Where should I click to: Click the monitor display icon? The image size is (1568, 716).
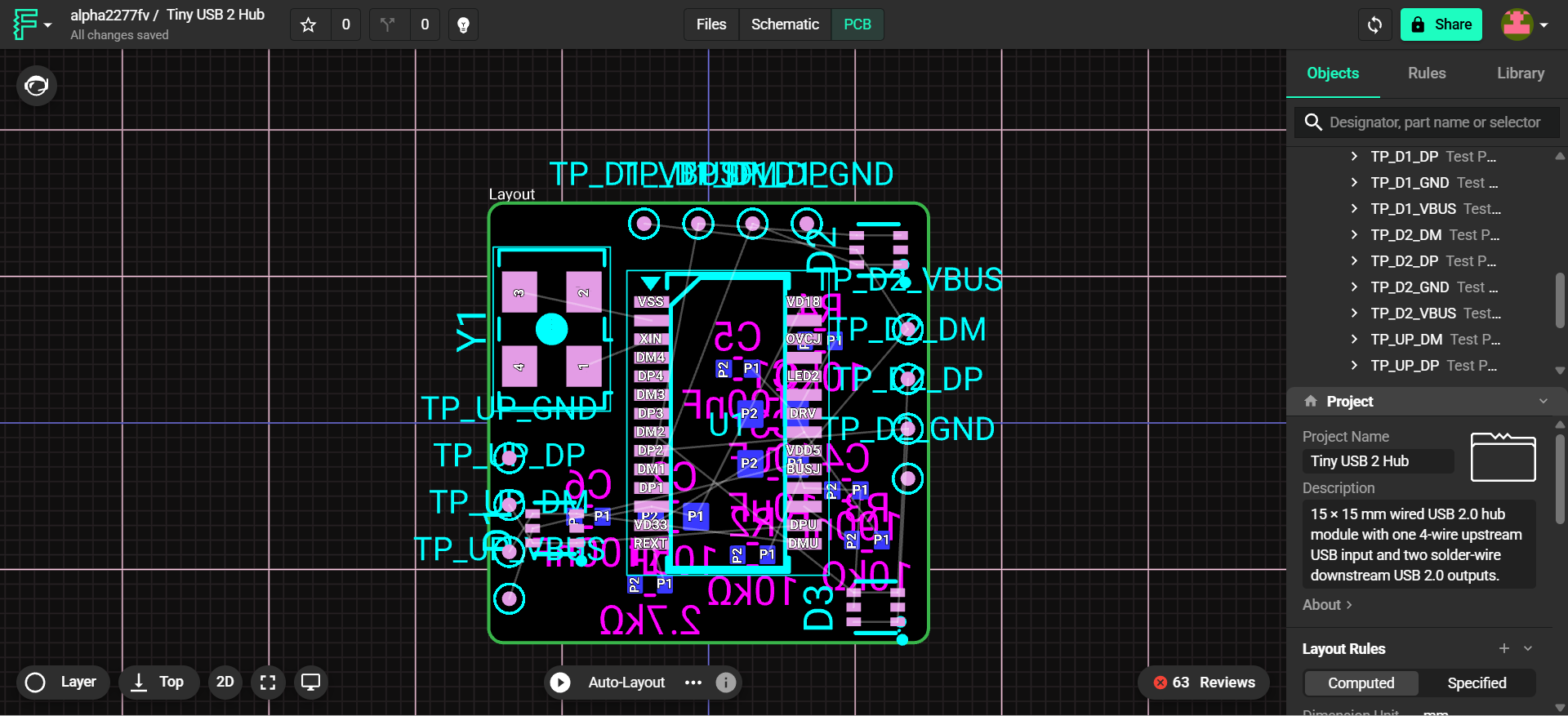311,682
